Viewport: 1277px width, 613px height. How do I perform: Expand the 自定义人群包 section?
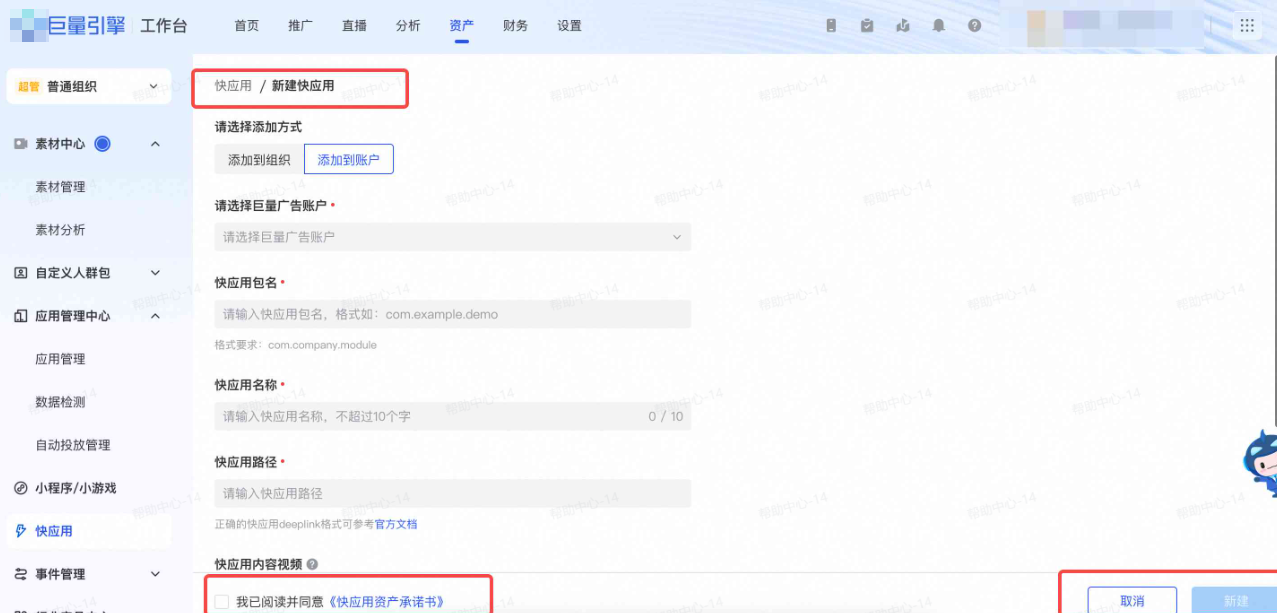(x=155, y=273)
